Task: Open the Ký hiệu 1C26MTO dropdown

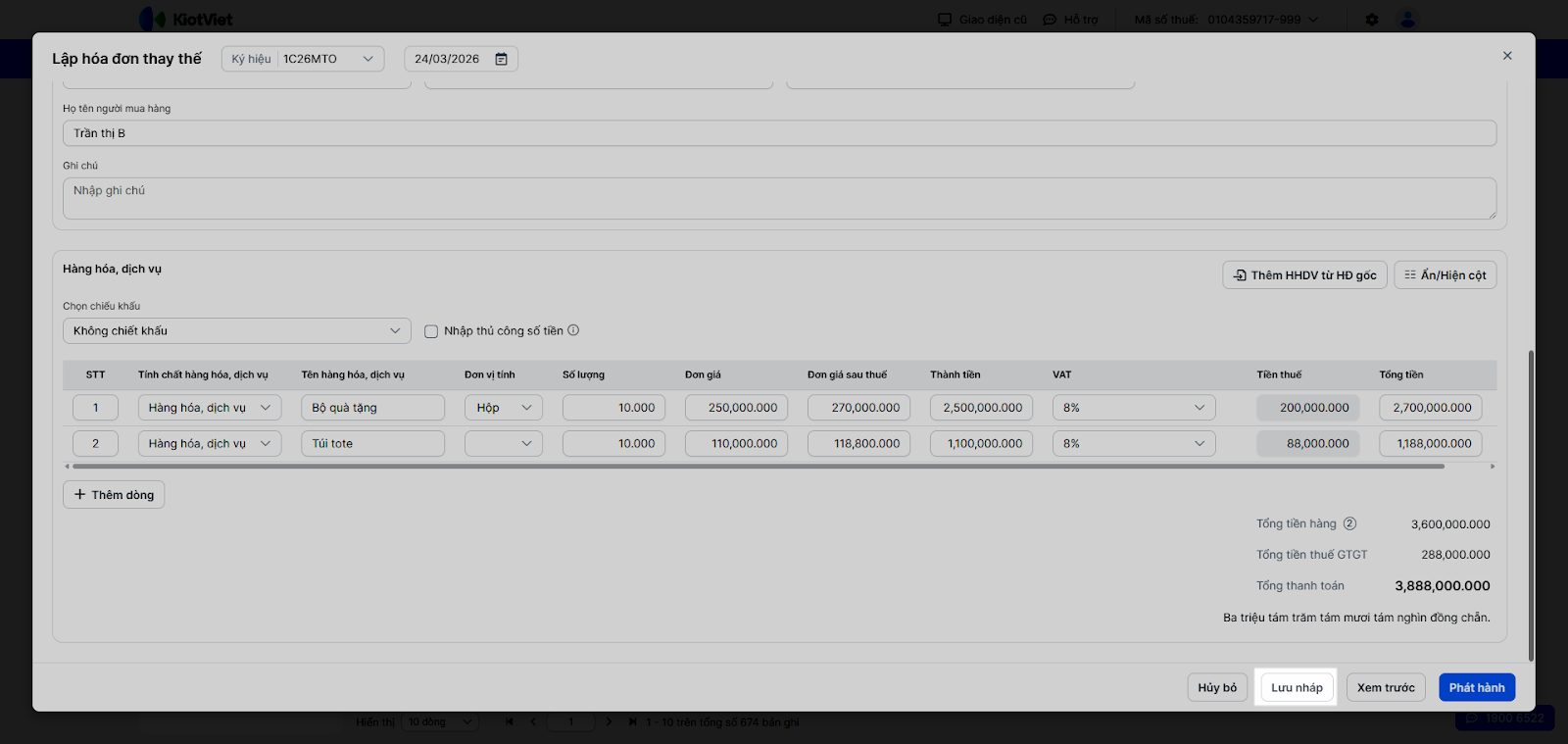Action: 303,59
